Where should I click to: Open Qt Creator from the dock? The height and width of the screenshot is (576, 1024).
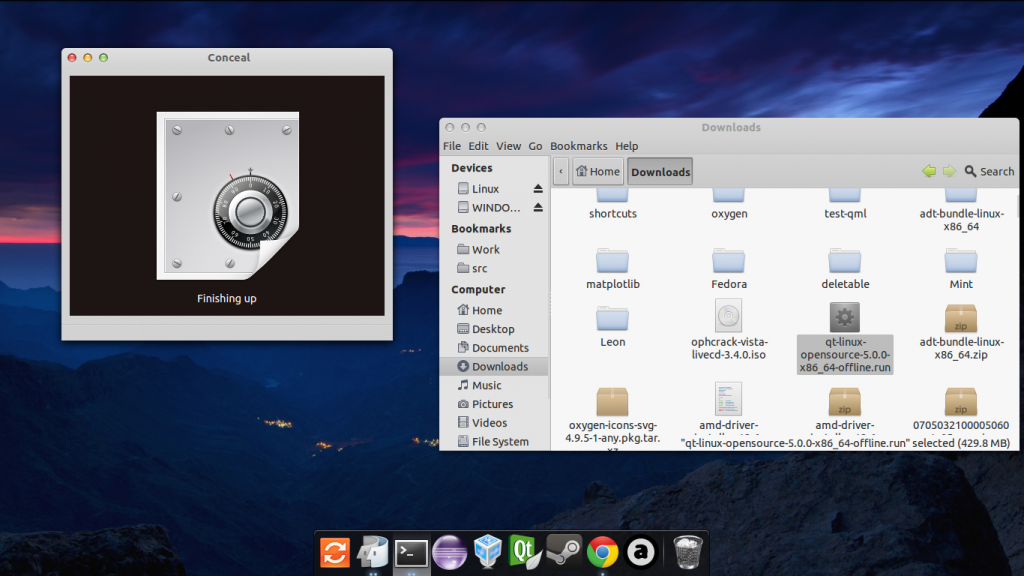526,550
